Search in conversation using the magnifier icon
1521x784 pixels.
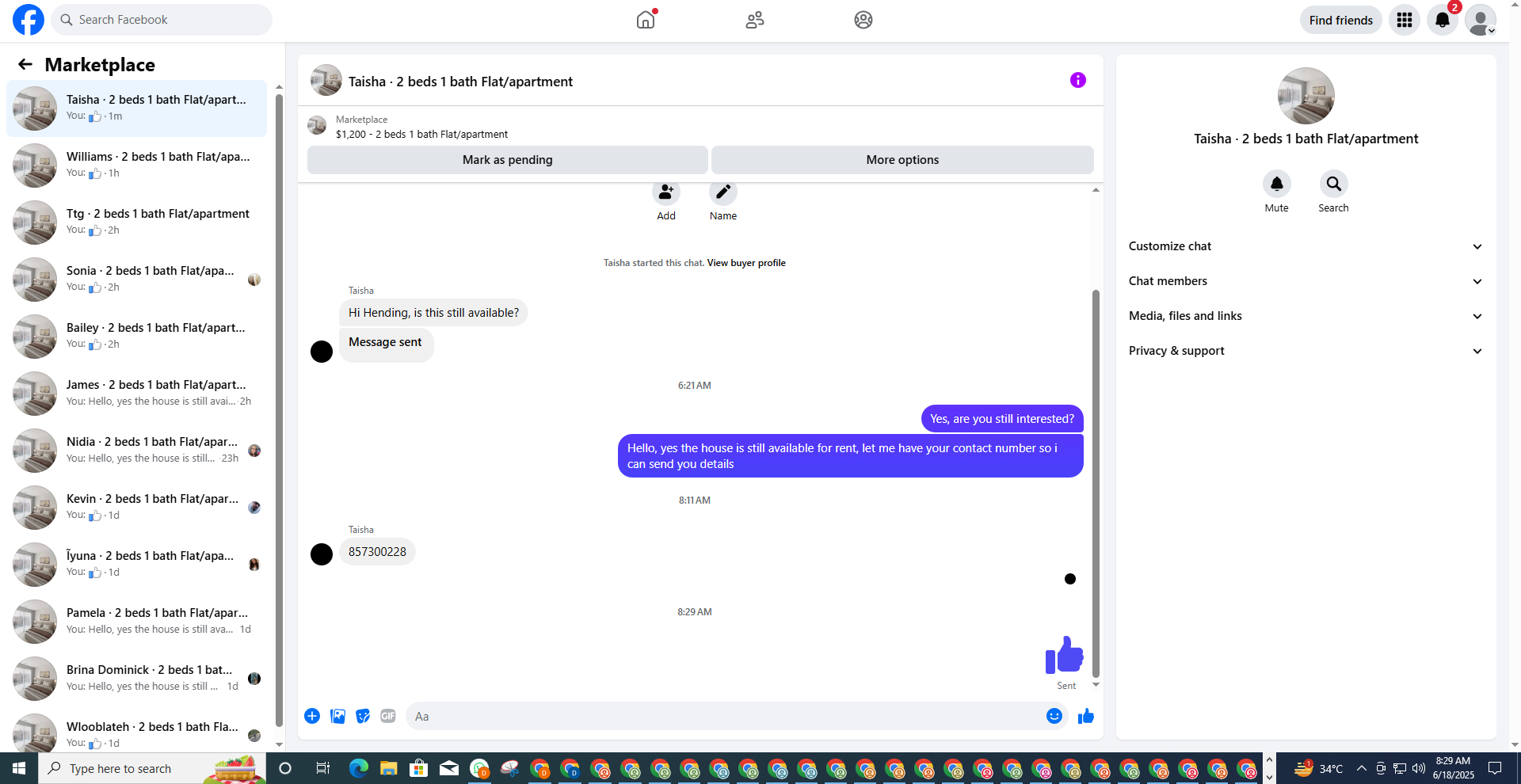pos(1334,184)
